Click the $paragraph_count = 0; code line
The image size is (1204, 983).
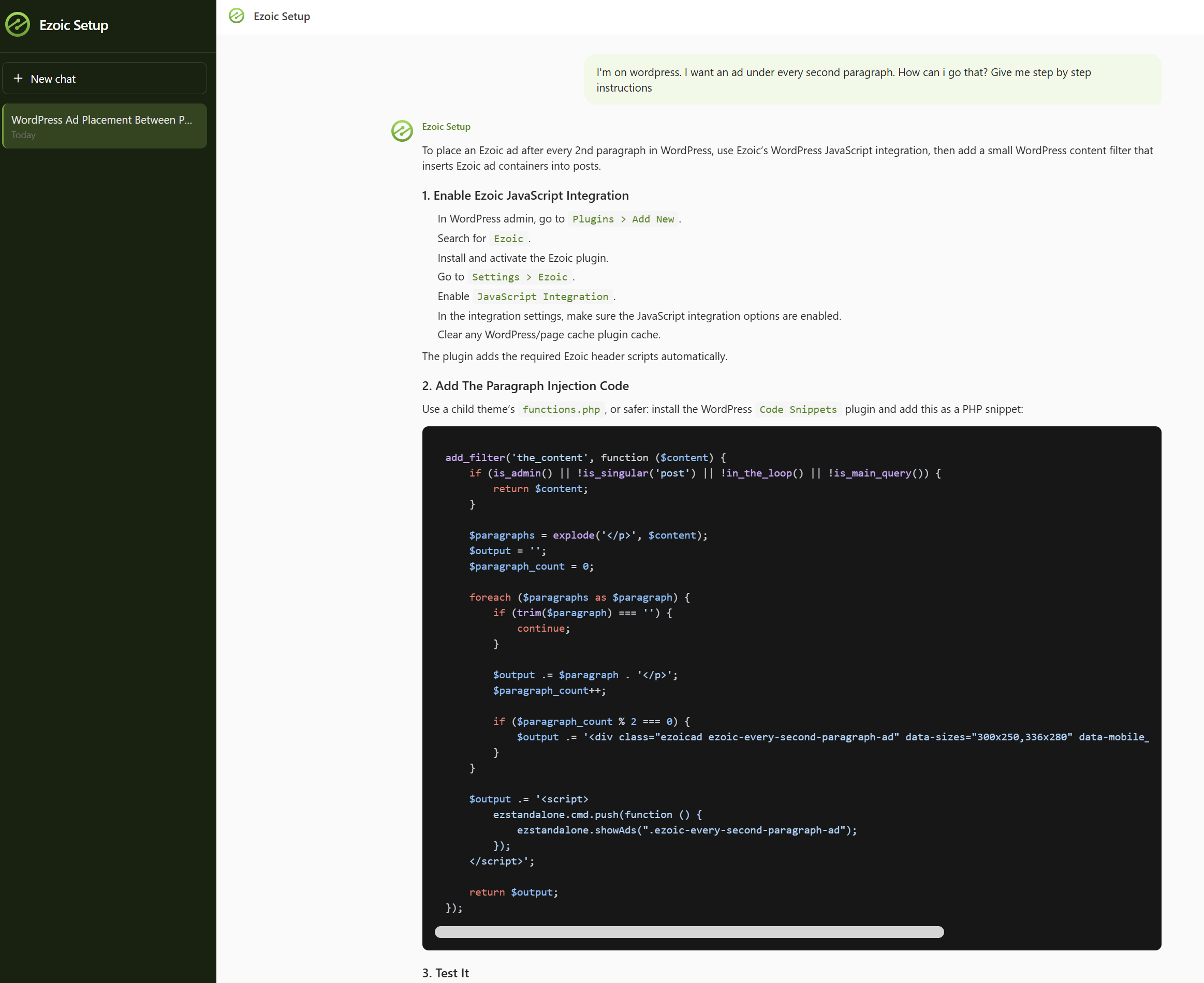[532, 566]
